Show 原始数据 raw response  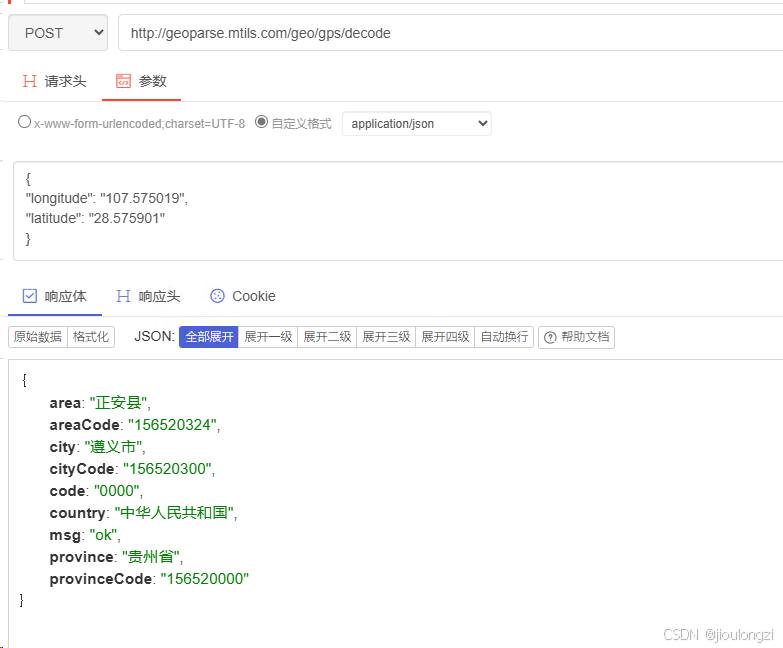point(38,337)
